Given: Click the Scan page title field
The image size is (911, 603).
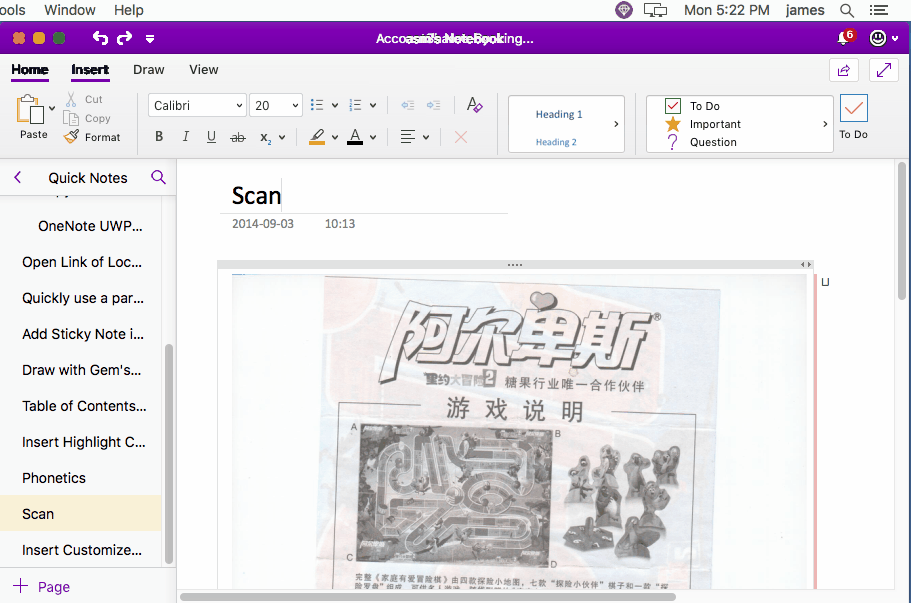Looking at the screenshot, I should click(x=364, y=196).
